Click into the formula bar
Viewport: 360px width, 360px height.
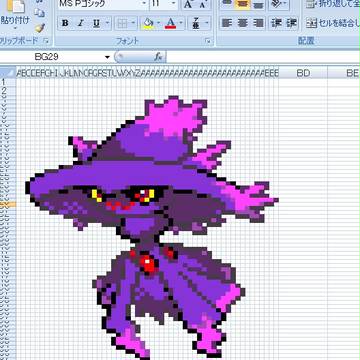click(x=263, y=57)
